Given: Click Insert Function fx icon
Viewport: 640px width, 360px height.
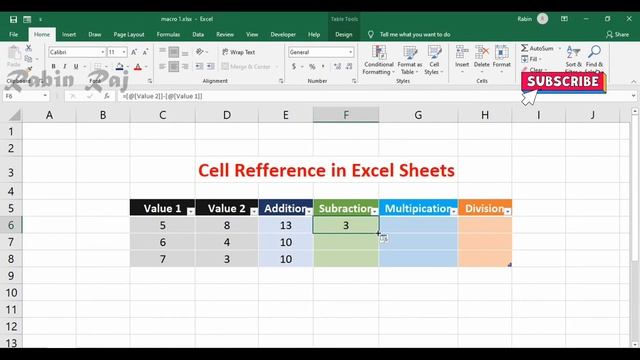Looking at the screenshot, I should [x=107, y=96].
